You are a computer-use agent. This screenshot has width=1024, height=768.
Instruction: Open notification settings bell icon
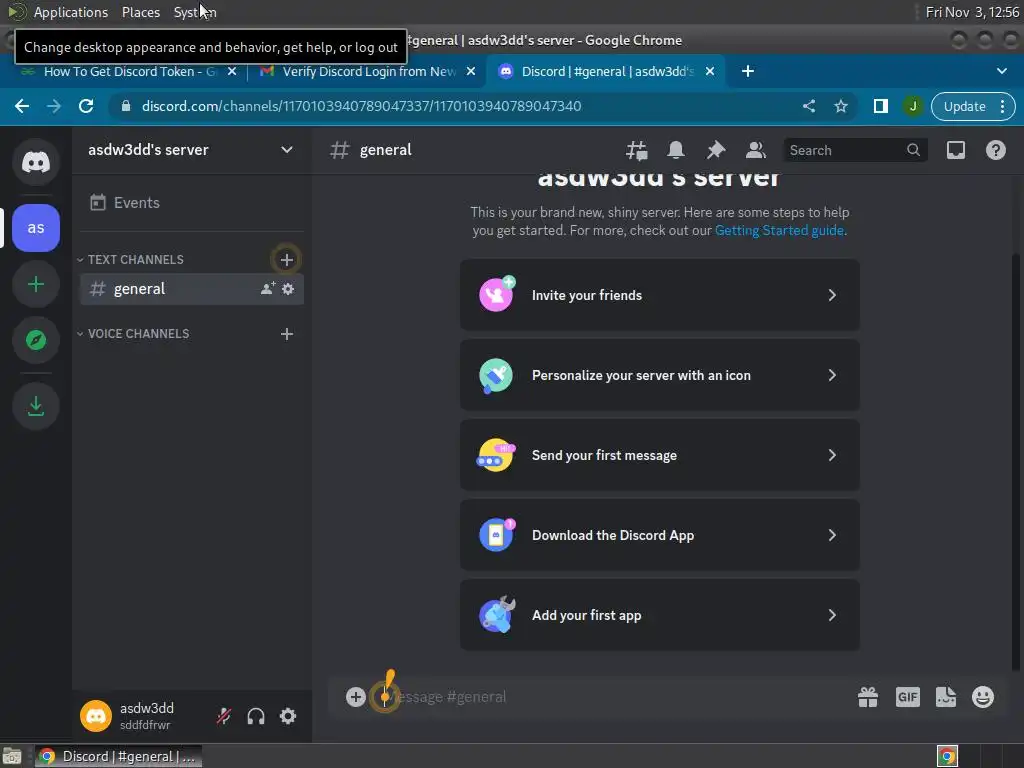point(676,150)
